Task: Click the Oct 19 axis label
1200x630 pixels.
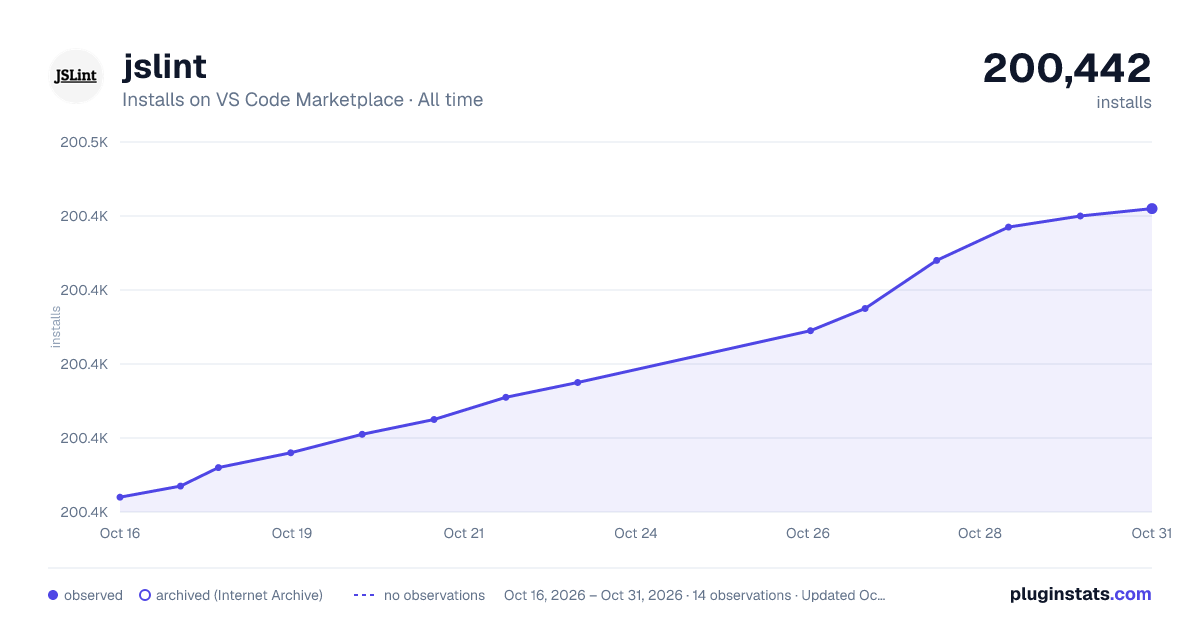Action: (x=292, y=533)
